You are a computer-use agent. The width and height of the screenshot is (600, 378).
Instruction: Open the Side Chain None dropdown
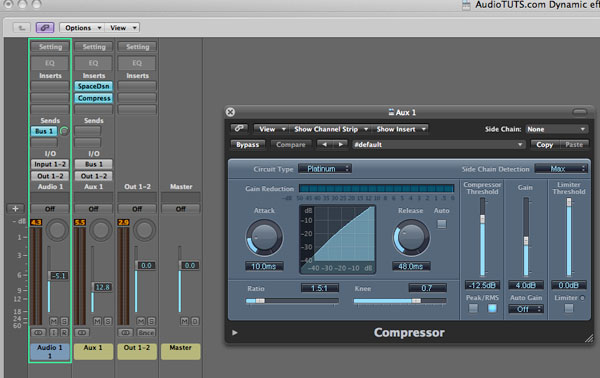[x=556, y=129]
